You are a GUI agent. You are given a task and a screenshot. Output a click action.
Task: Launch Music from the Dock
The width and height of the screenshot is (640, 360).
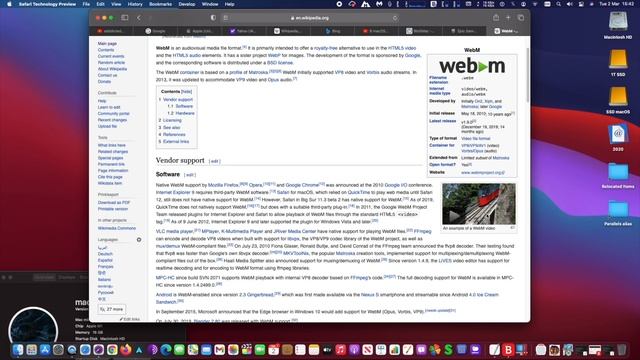coord(340,349)
